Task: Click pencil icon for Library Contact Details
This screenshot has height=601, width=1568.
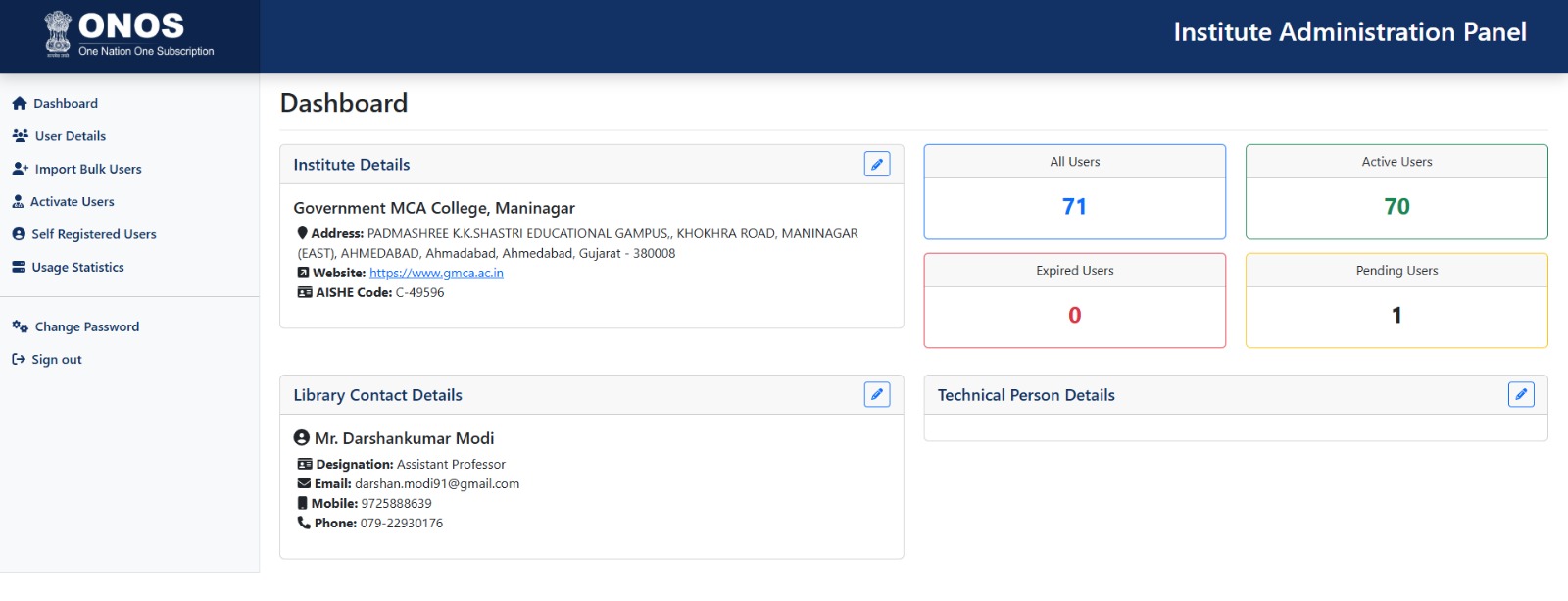Action: (877, 395)
